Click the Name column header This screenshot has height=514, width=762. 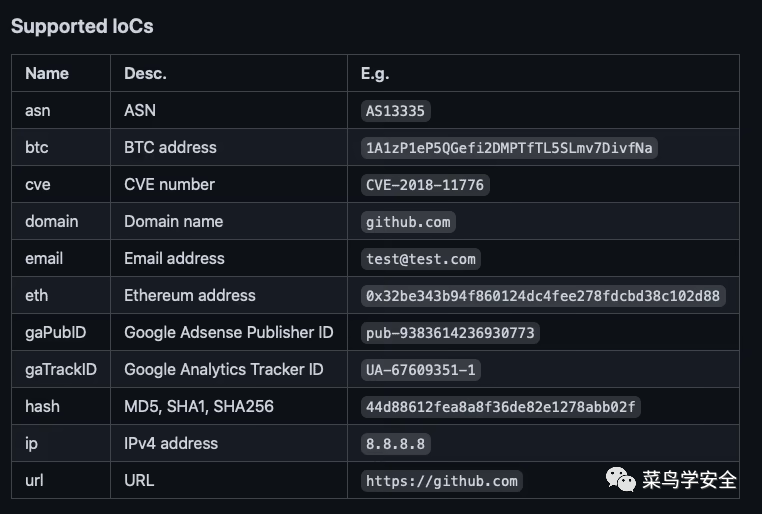(x=47, y=73)
